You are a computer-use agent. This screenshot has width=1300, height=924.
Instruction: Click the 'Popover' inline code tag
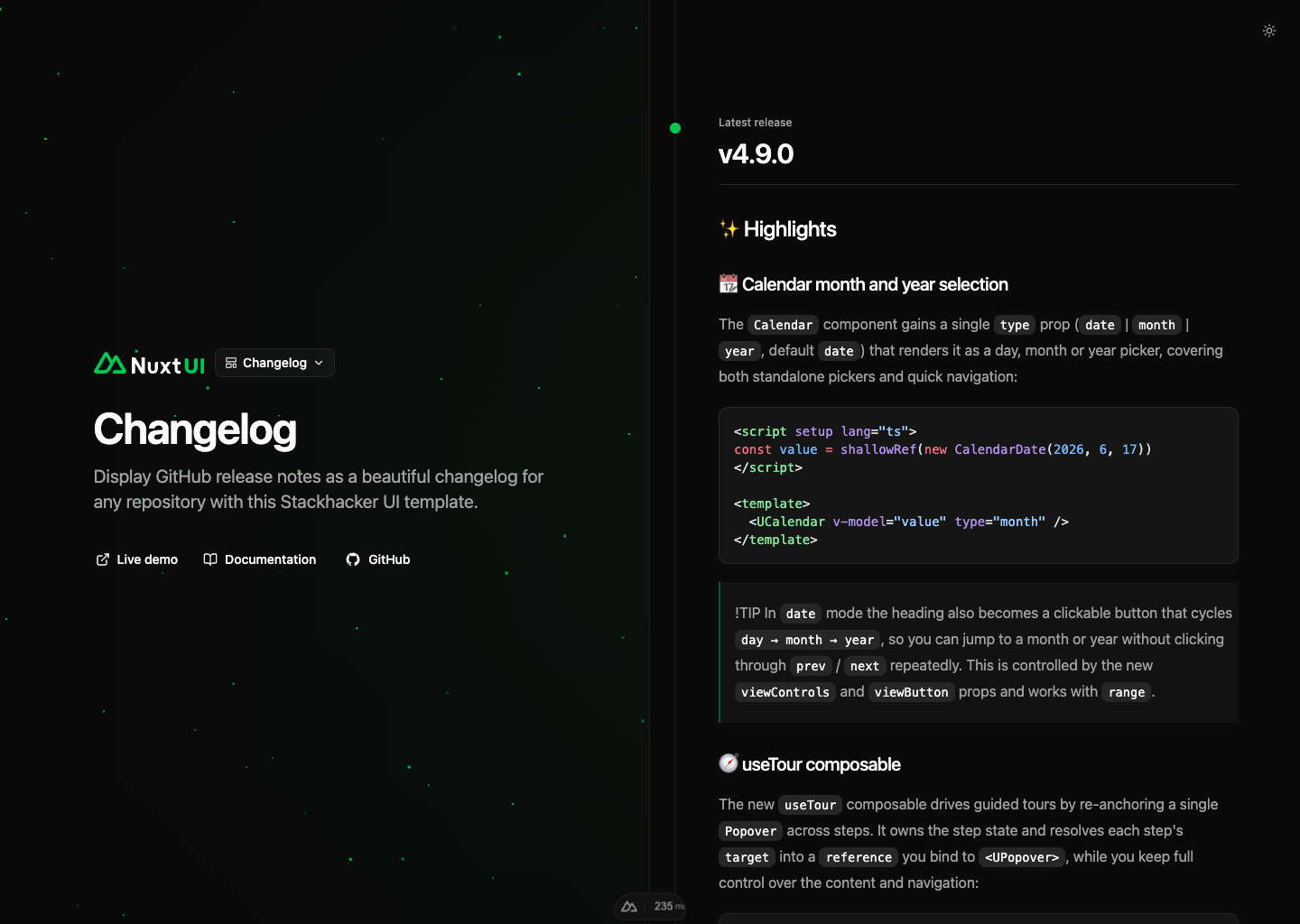[x=750, y=831]
